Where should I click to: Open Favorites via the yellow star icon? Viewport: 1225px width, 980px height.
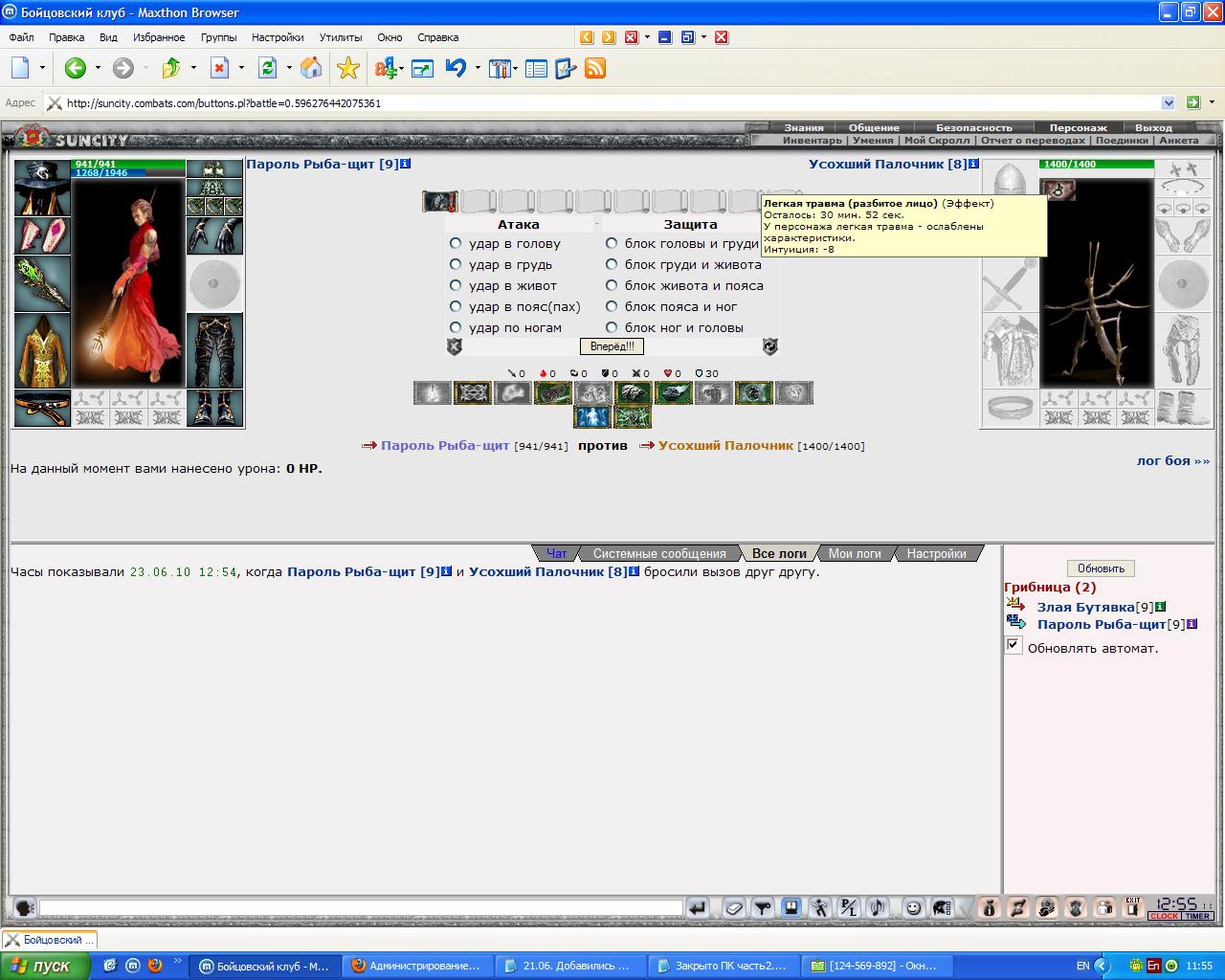348,68
